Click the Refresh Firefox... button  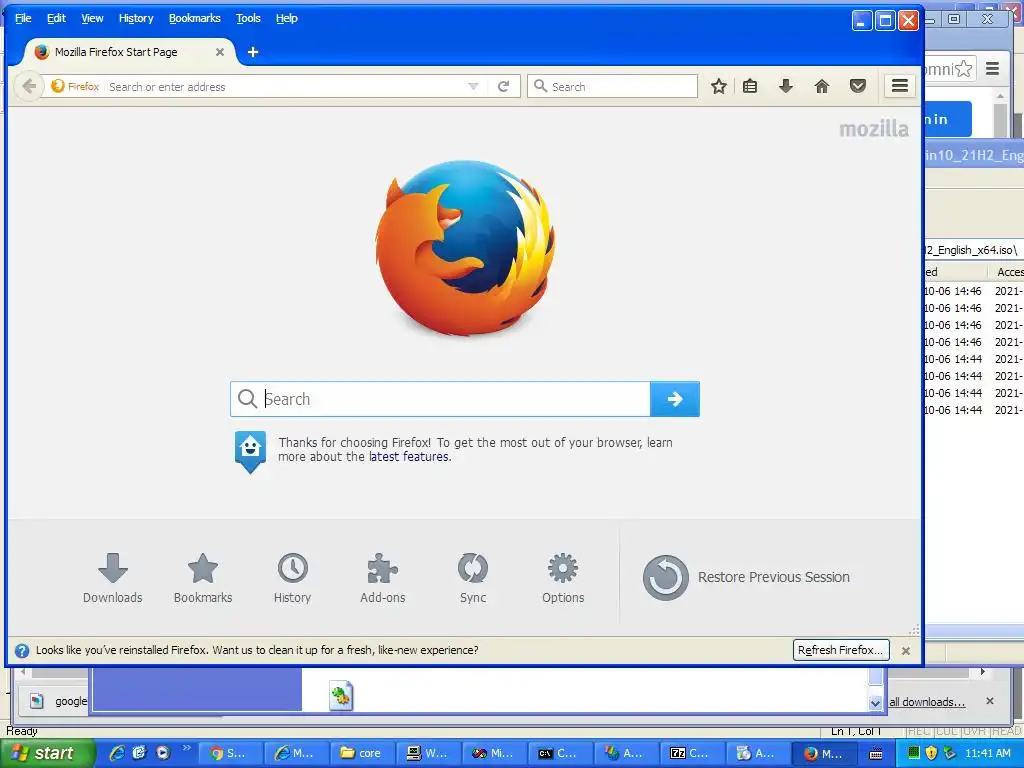tap(840, 650)
